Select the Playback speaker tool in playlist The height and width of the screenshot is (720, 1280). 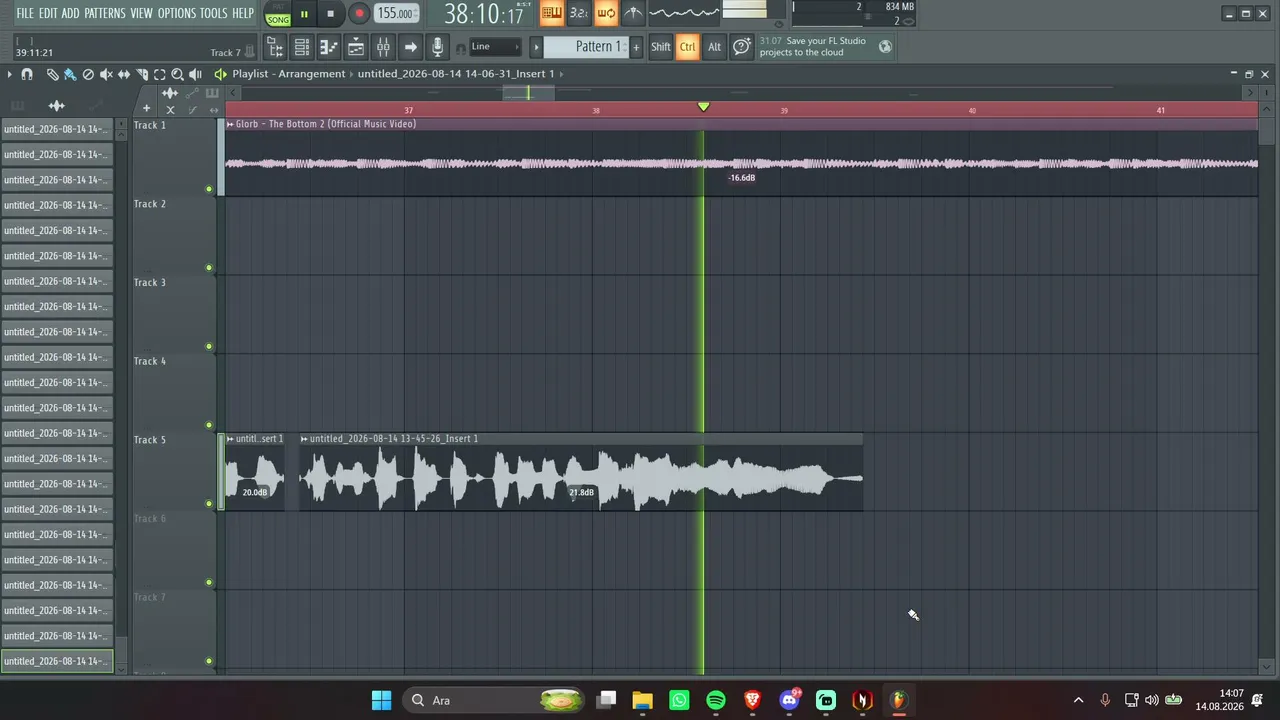coord(196,74)
